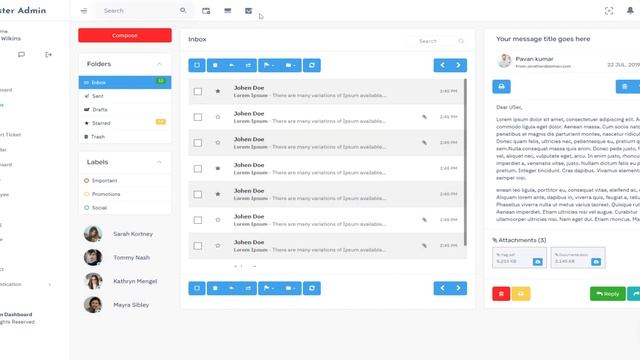This screenshot has width=640, height=360.
Task: Go to previous page using arrow above email list
Action: click(x=442, y=65)
